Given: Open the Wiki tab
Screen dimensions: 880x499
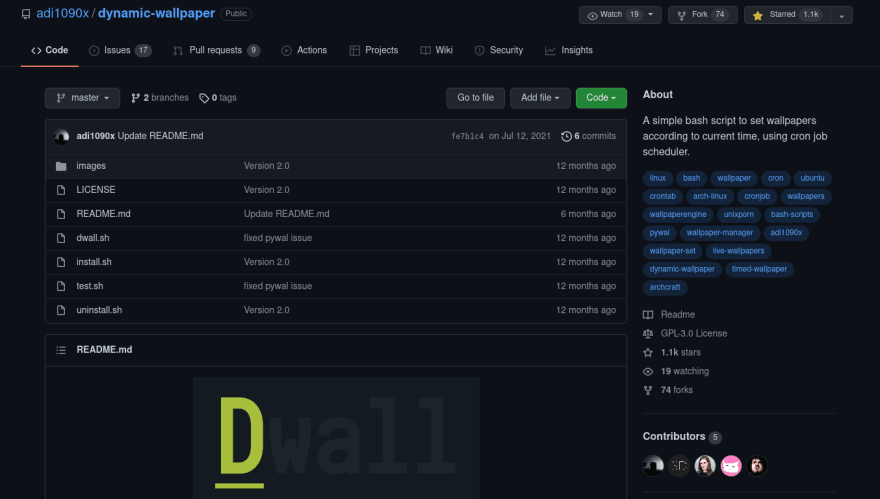Looking at the screenshot, I should (x=437, y=51).
